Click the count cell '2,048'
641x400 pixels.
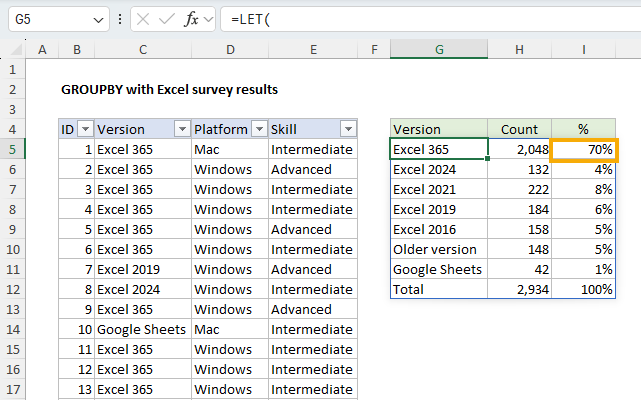[x=519, y=149]
